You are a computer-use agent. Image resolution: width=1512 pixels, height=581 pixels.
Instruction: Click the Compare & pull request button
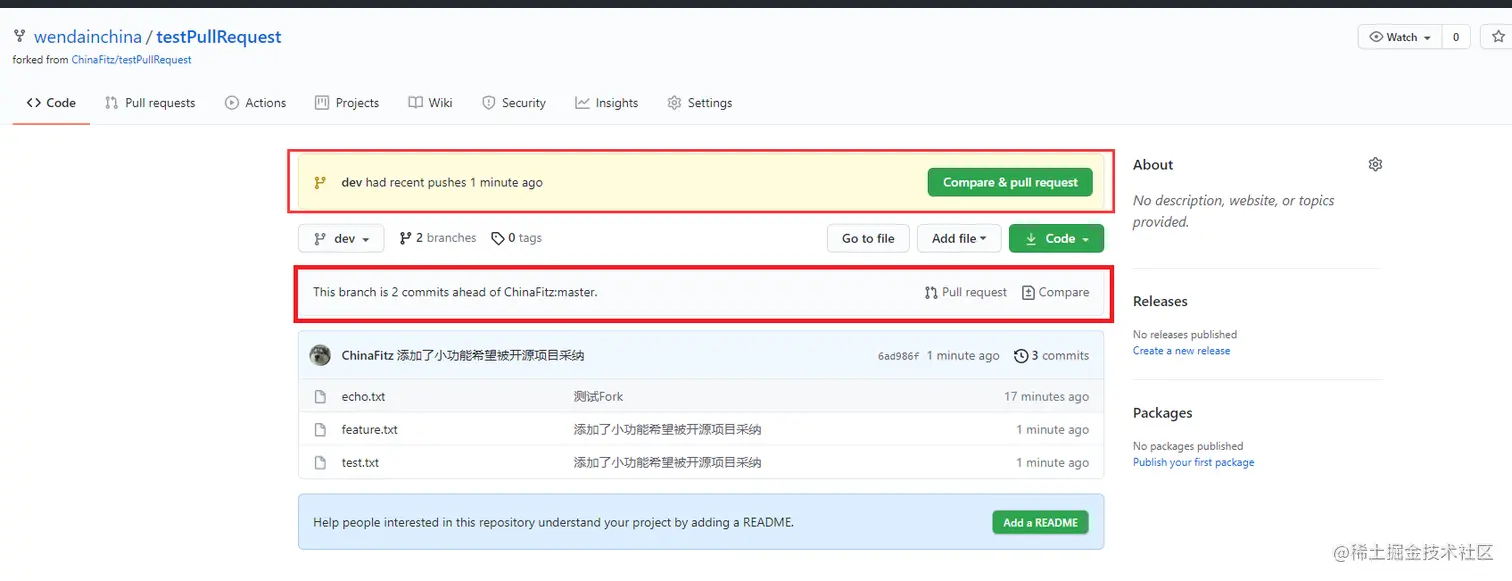1010,182
